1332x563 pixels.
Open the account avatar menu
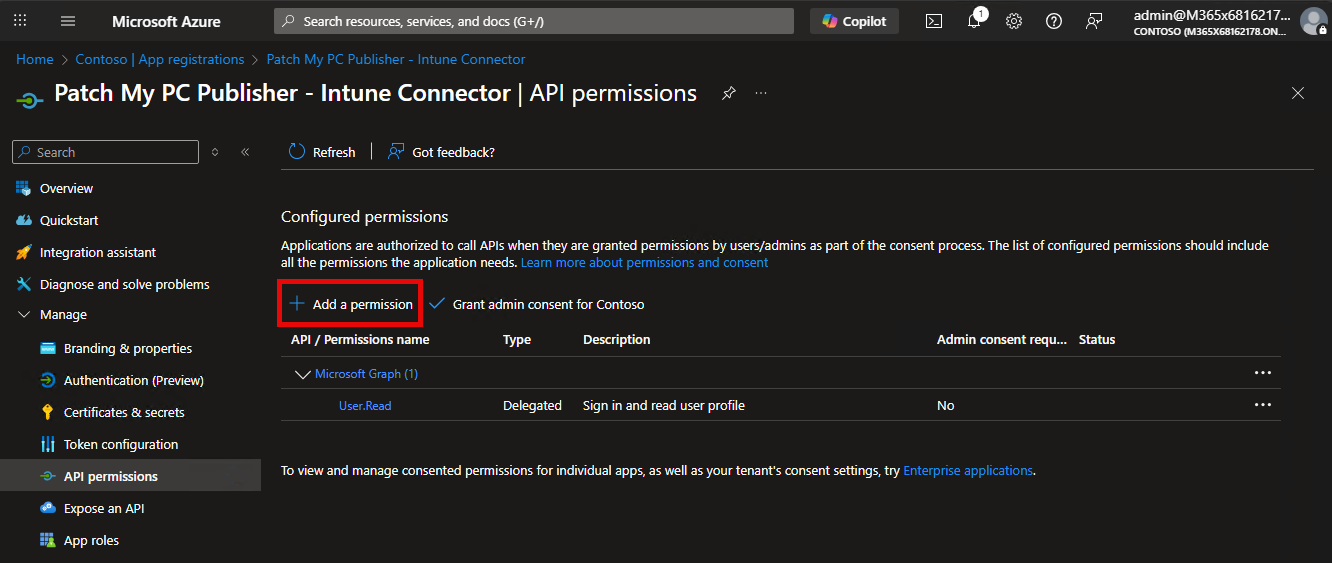point(1314,21)
